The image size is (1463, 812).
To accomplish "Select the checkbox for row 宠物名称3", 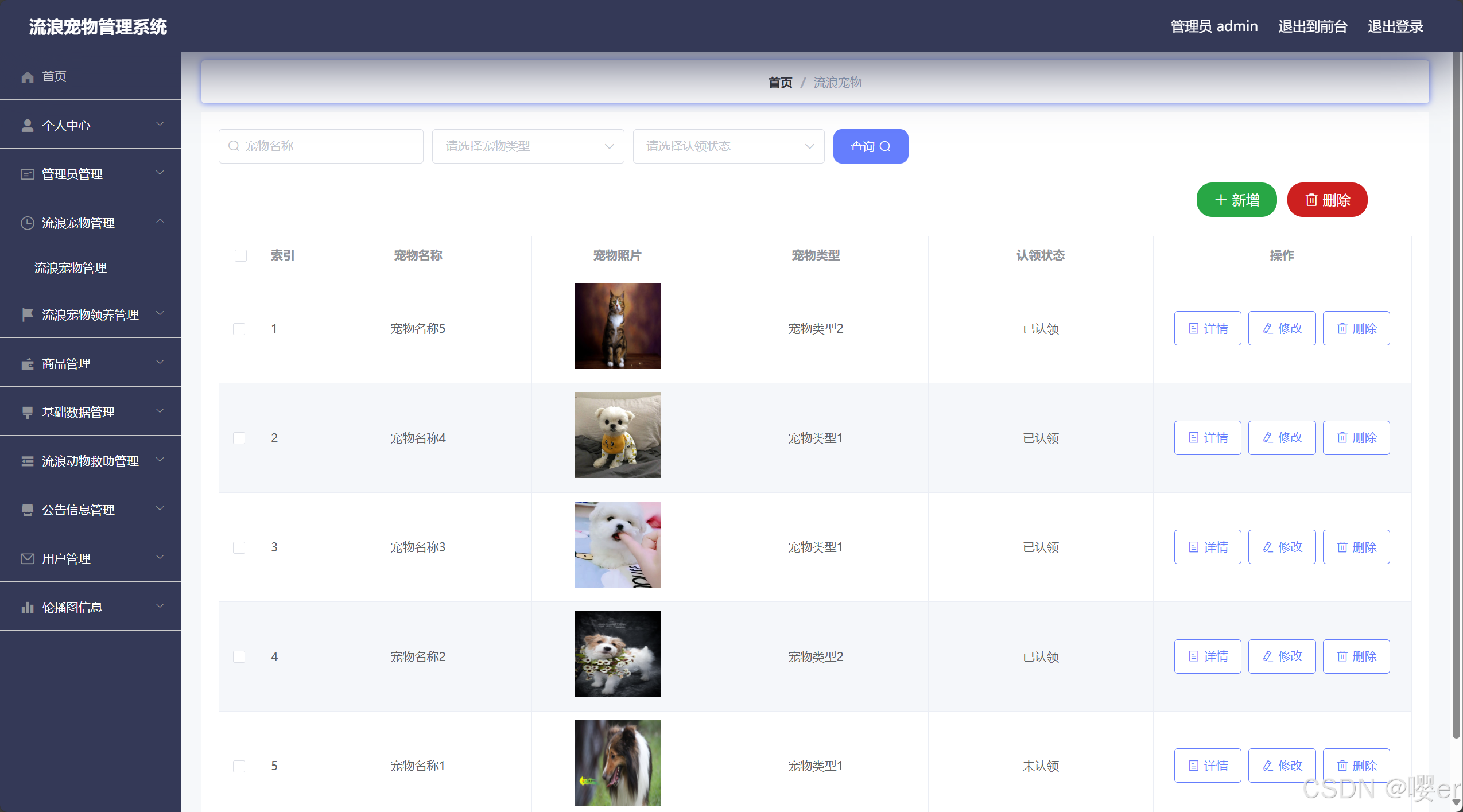I will [239, 547].
